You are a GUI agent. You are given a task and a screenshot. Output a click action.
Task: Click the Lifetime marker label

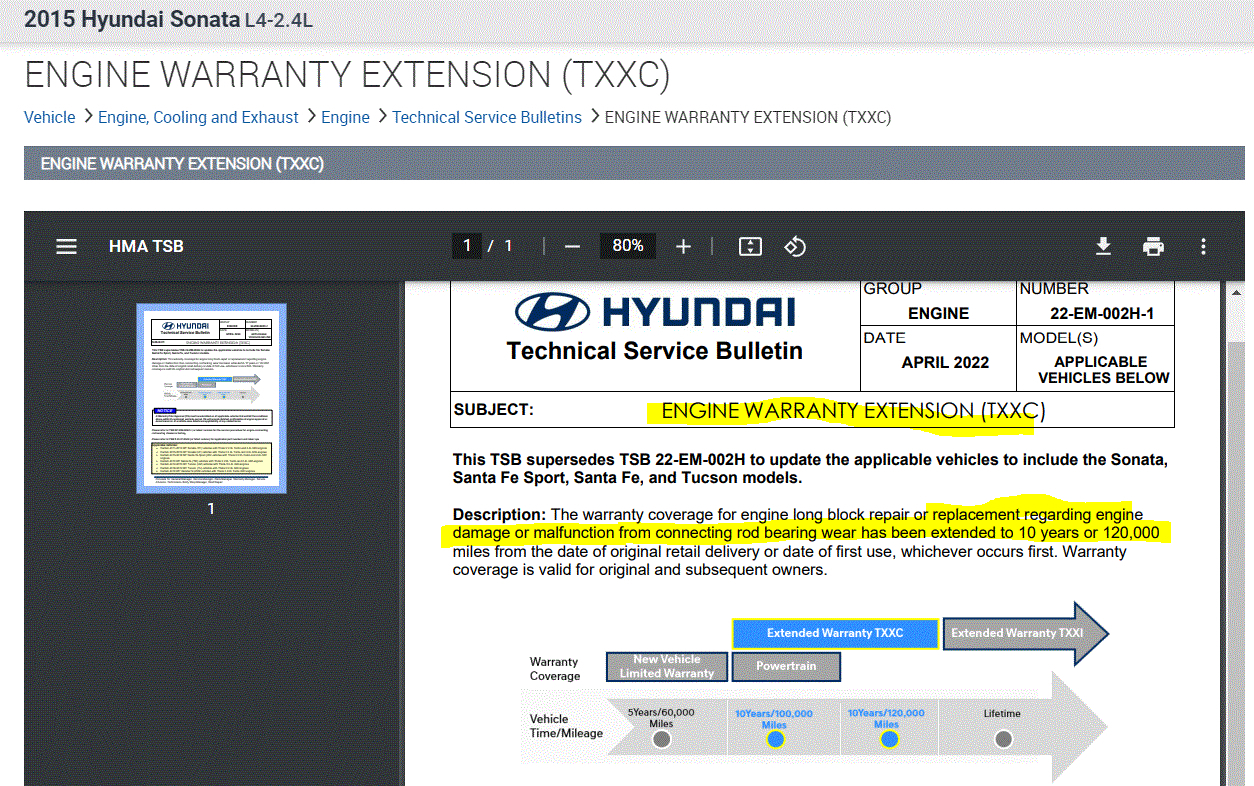click(x=1002, y=713)
